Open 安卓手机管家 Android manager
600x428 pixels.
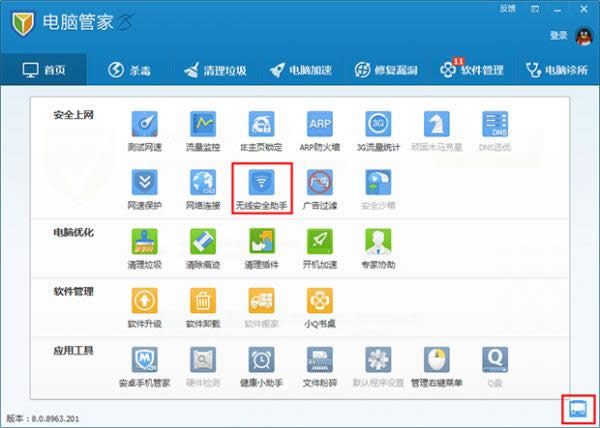click(x=145, y=367)
